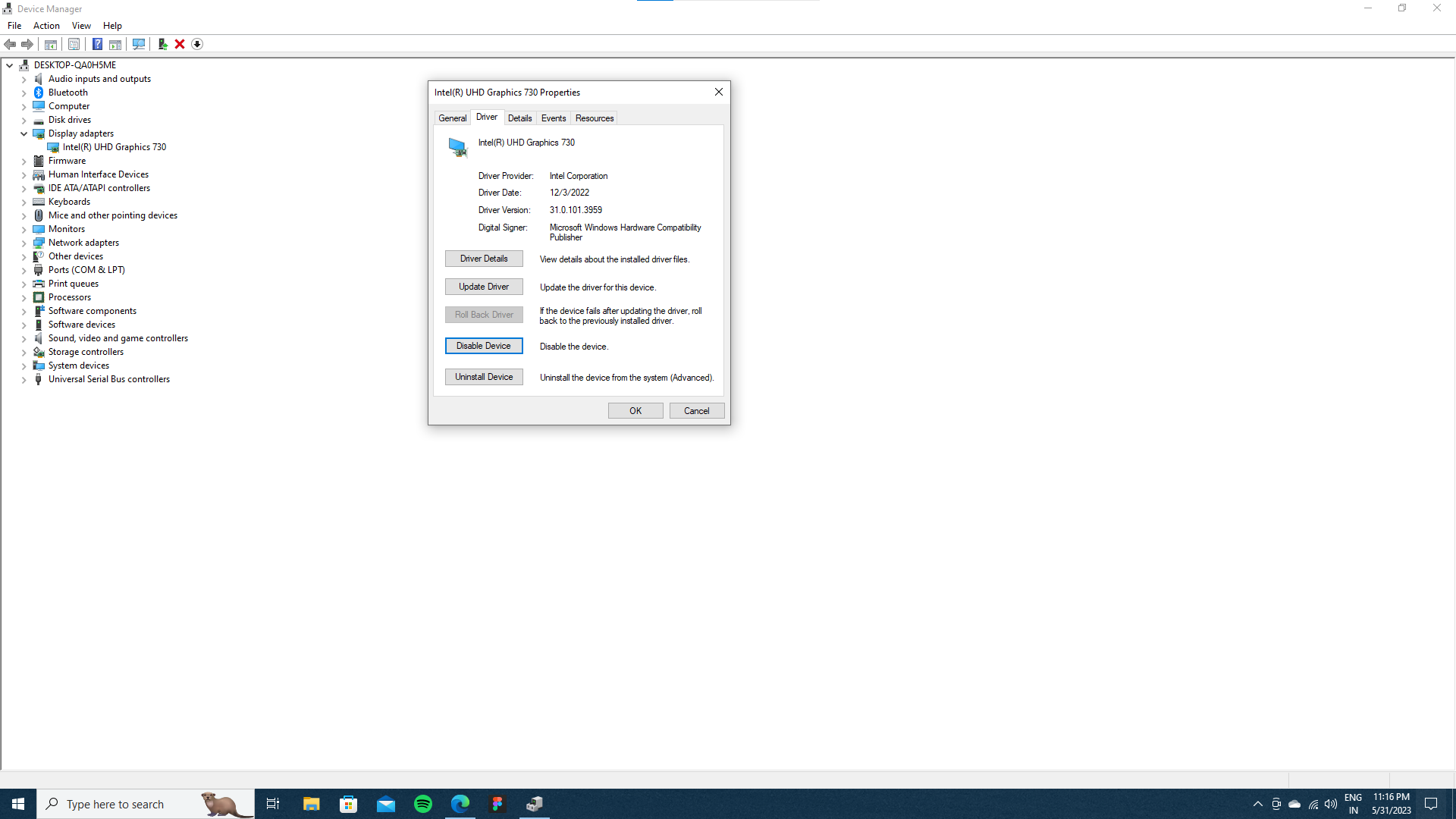Expand the Processors category
Image resolution: width=1456 pixels, height=819 pixels.
[24, 297]
